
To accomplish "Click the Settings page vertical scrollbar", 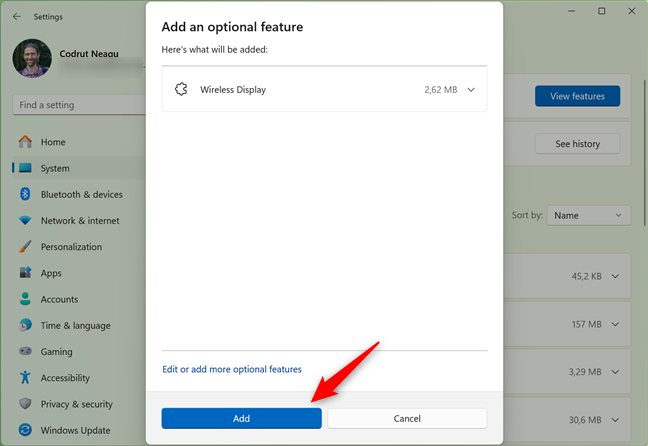I will pyautogui.click(x=645, y=153).
